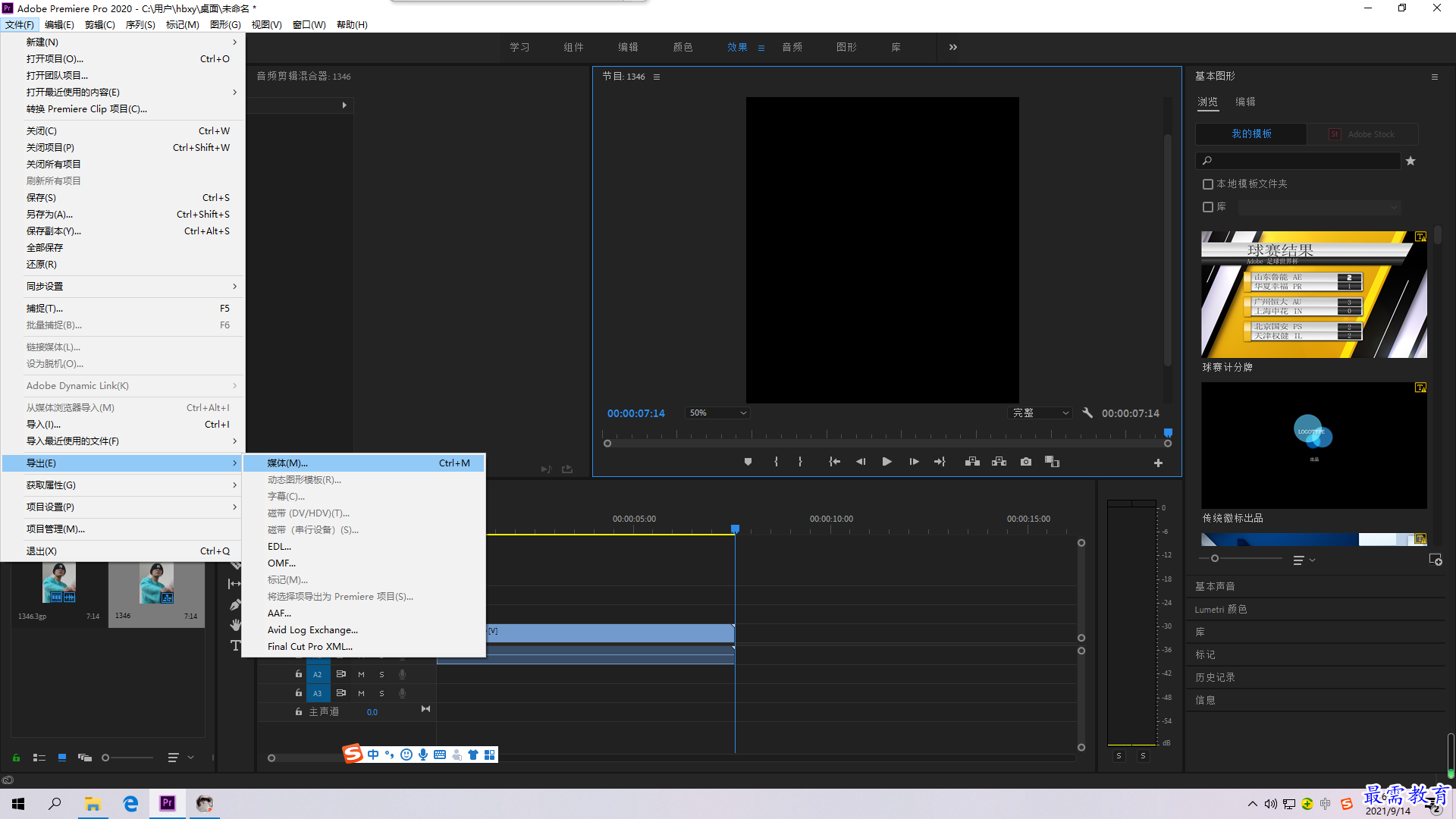Screen dimensions: 1456x819
Task: Expand the 获取属性(G) submenu
Action: pos(123,485)
